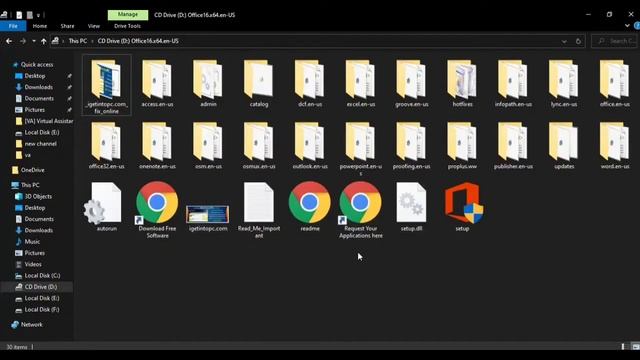Screen dimensions: 640x360
Task: Select the access.en-us folder
Action: [157, 84]
